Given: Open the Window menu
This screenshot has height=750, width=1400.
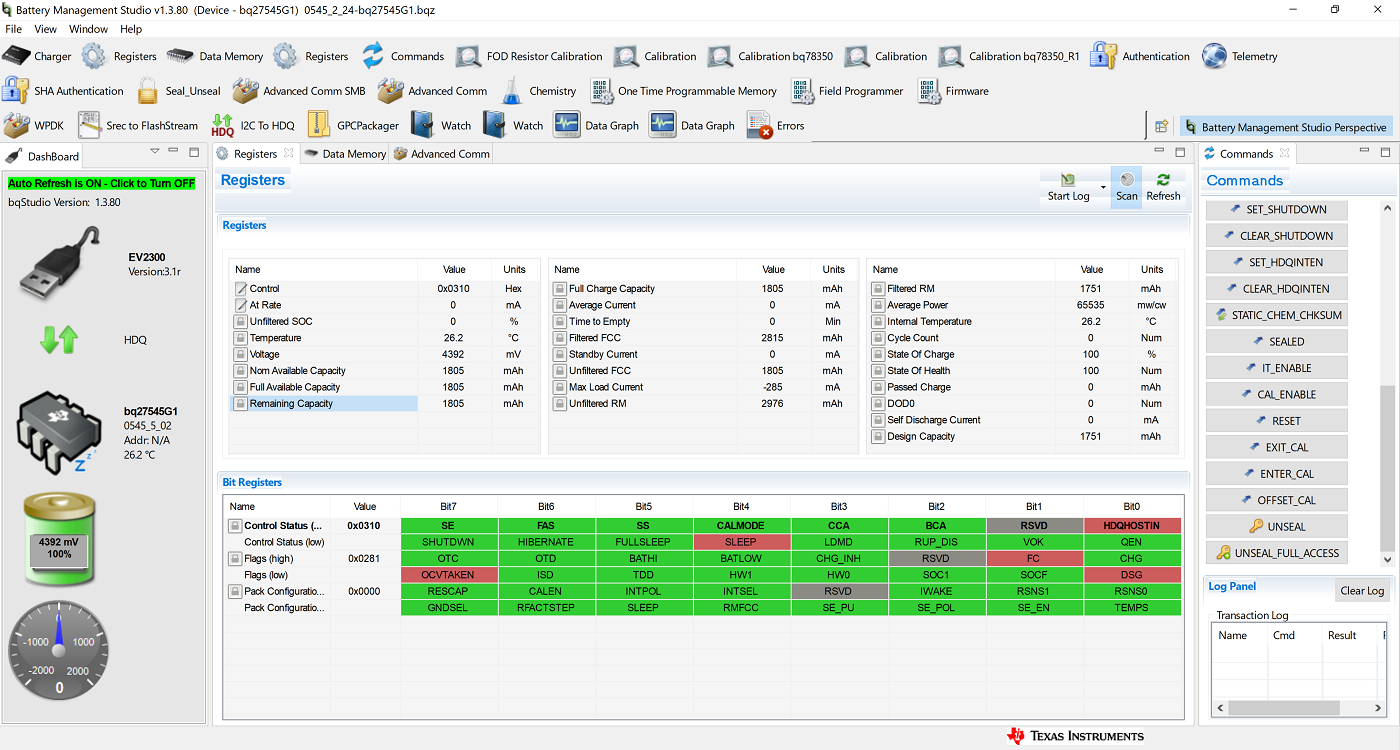Looking at the screenshot, I should tap(88, 29).
